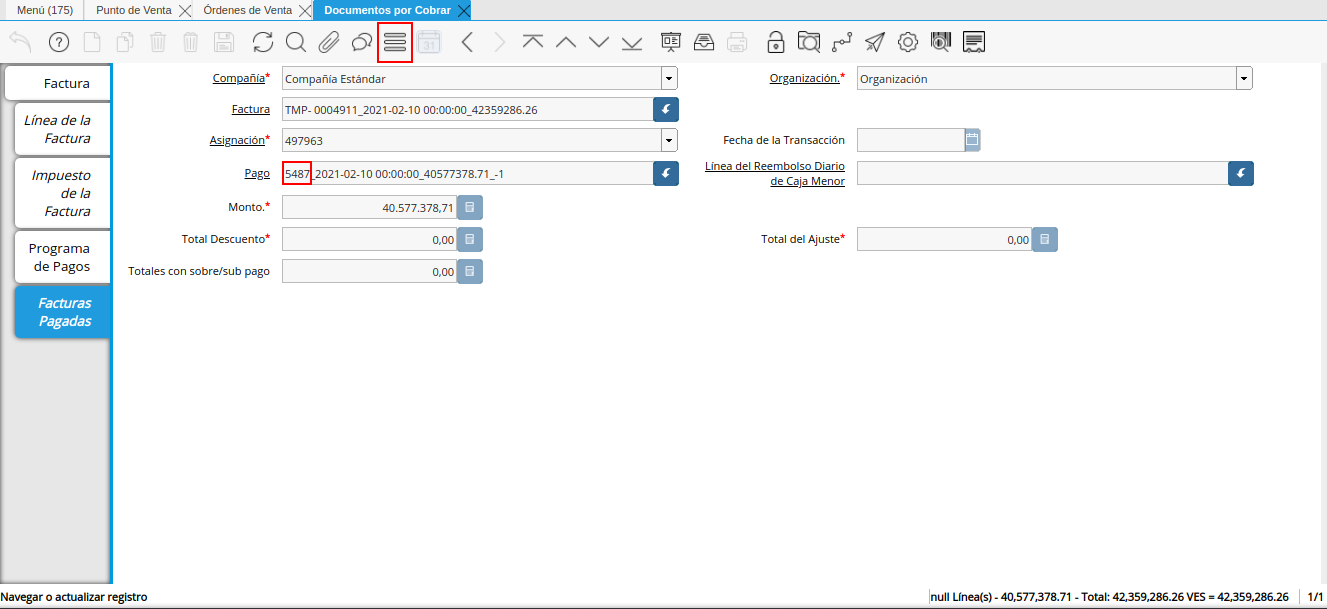The image size is (1327, 609).
Task: Toggle grid view with three-lines icon
Action: click(x=395, y=42)
